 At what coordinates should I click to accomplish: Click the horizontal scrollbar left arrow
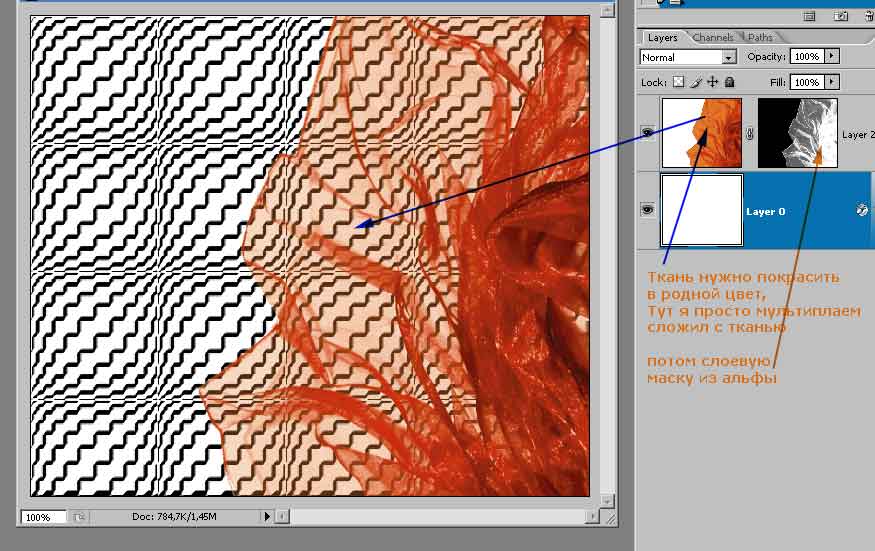coord(282,517)
